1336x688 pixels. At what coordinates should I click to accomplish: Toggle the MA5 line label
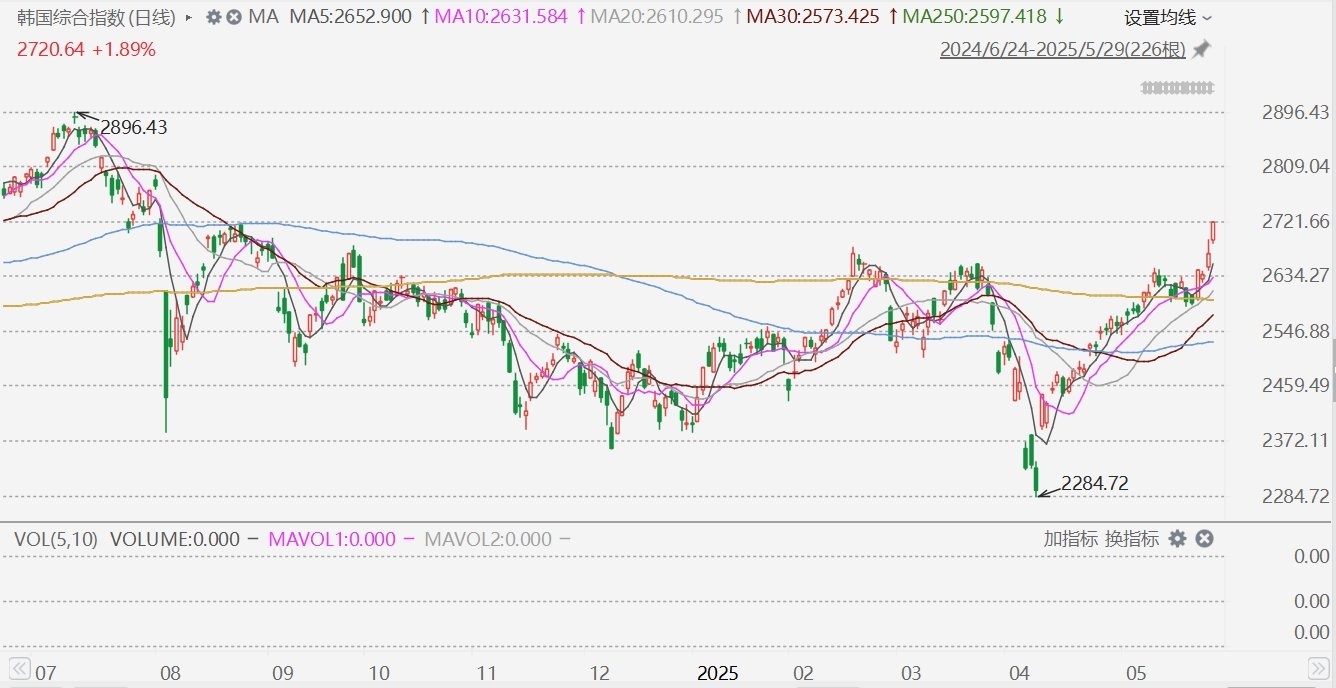coord(350,17)
